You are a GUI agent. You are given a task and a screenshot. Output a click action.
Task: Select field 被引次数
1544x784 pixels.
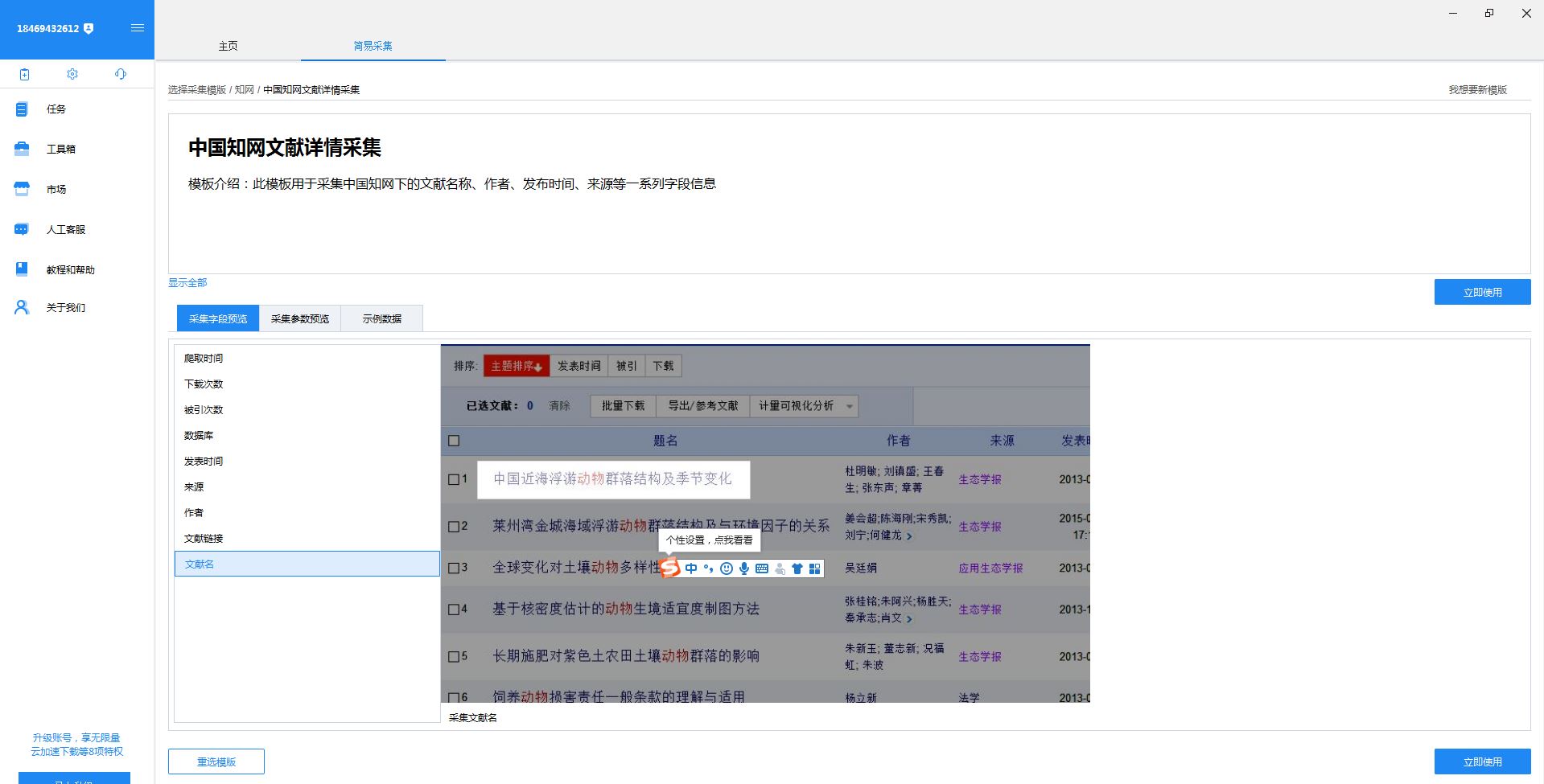[307, 409]
